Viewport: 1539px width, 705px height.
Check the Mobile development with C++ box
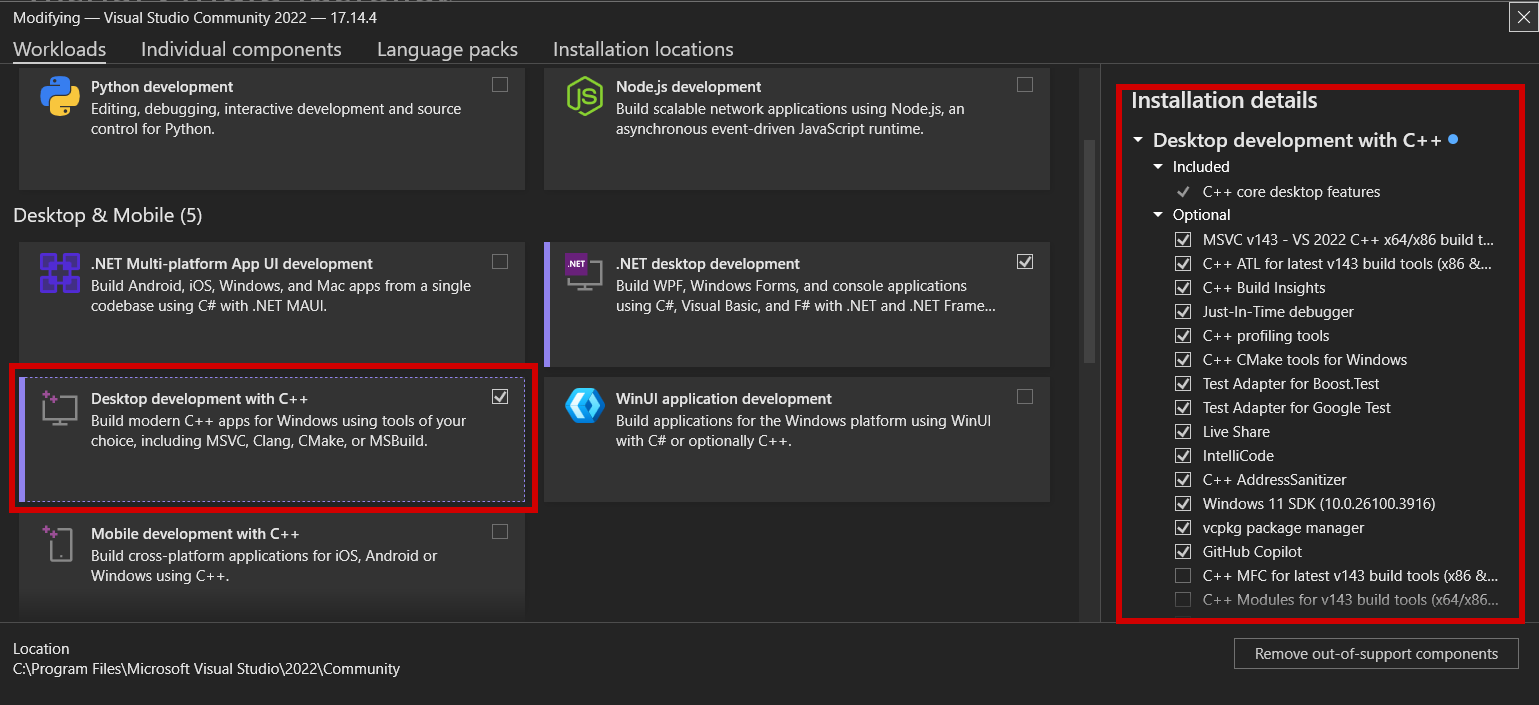point(500,532)
